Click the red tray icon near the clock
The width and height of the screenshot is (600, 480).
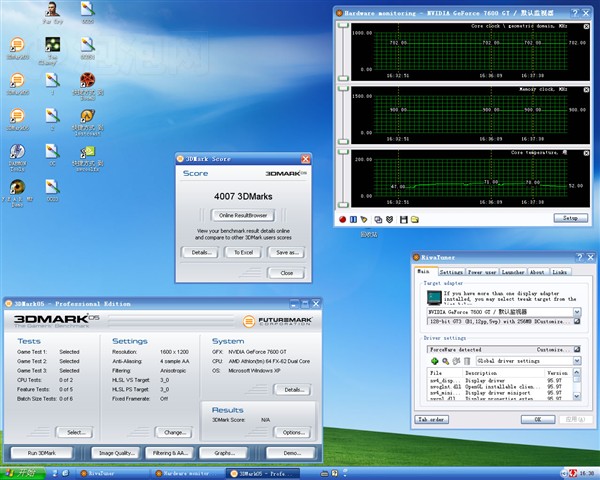[x=573, y=473]
